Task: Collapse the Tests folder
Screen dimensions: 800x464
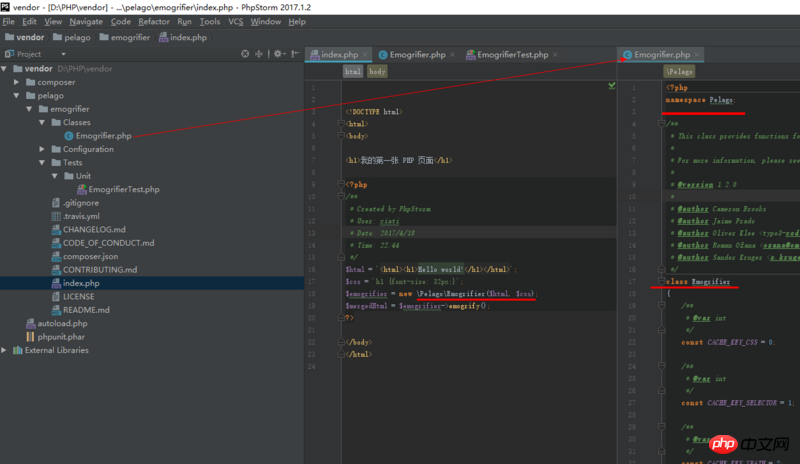Action: pyautogui.click(x=42, y=162)
